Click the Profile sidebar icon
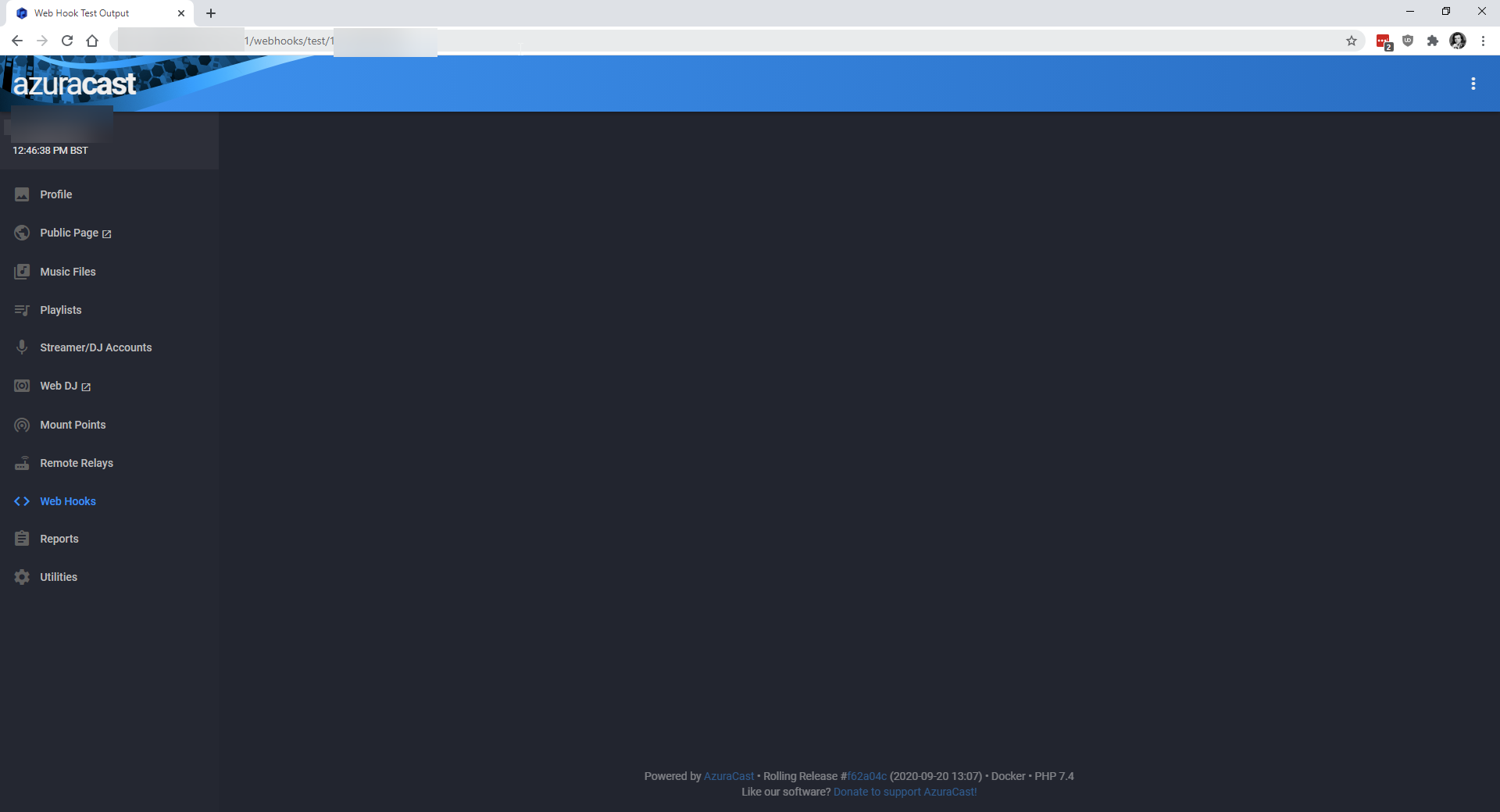The height and width of the screenshot is (812, 1500). (x=22, y=194)
